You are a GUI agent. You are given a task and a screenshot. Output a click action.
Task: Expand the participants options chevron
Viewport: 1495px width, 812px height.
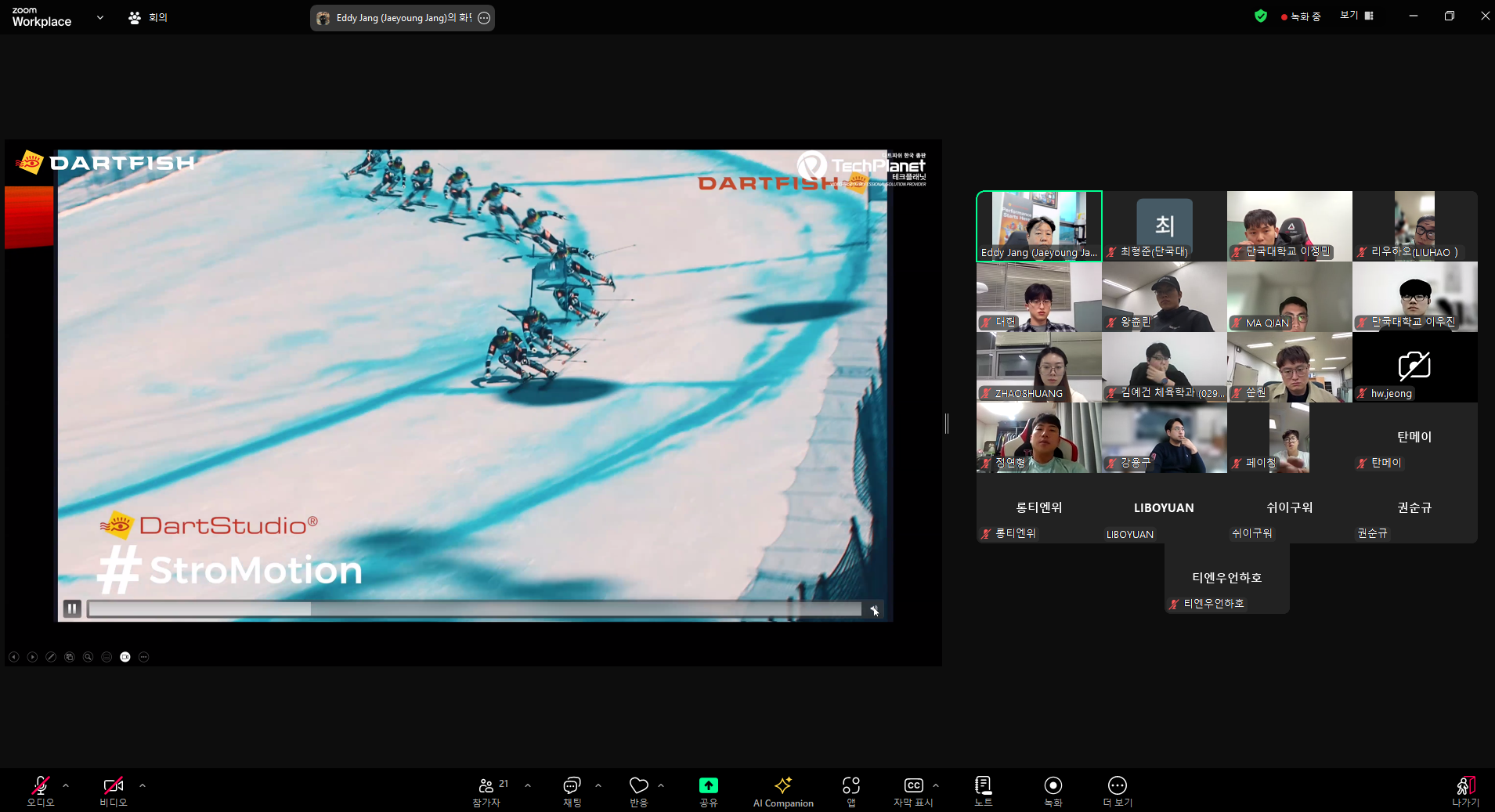(528, 785)
